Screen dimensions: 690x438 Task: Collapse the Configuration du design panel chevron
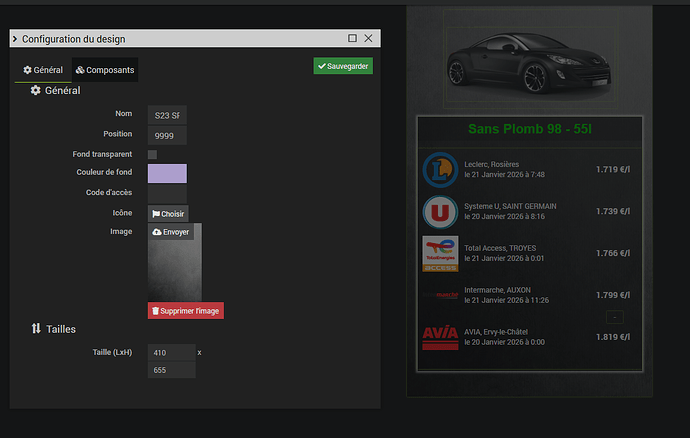click(x=15, y=39)
